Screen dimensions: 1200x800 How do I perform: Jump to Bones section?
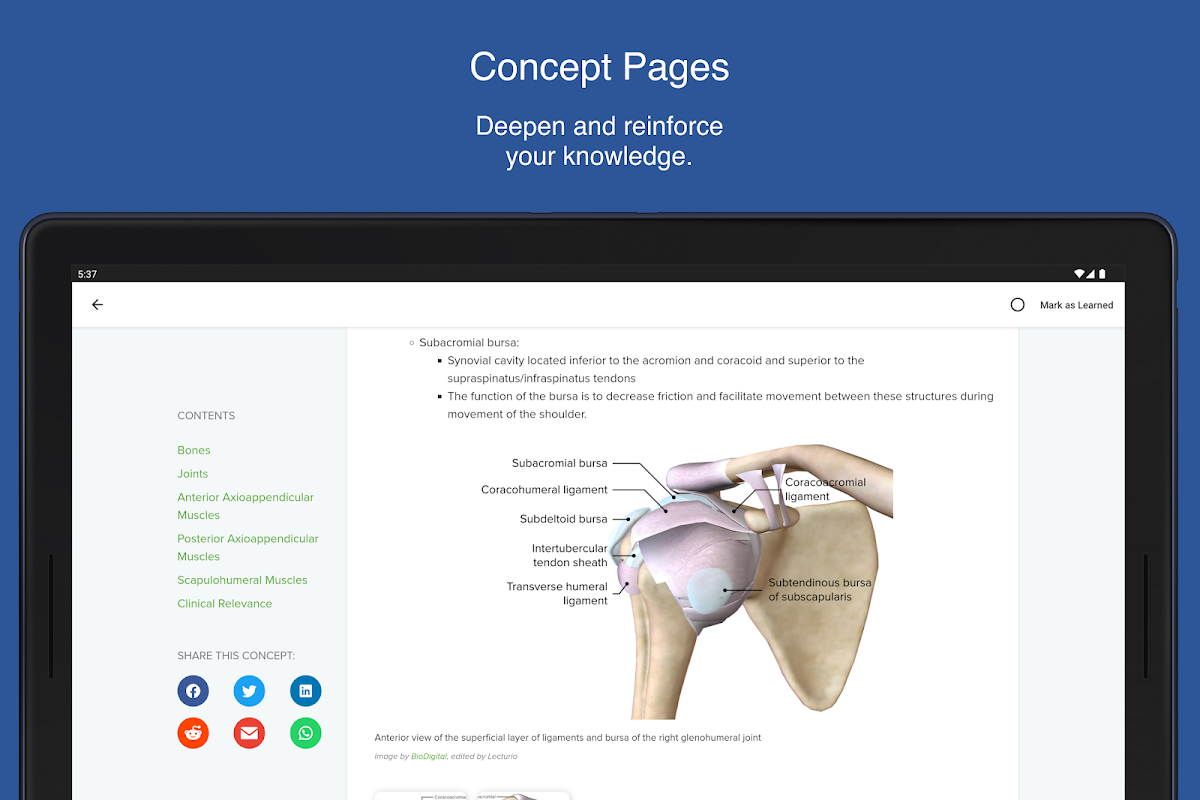pyautogui.click(x=194, y=450)
